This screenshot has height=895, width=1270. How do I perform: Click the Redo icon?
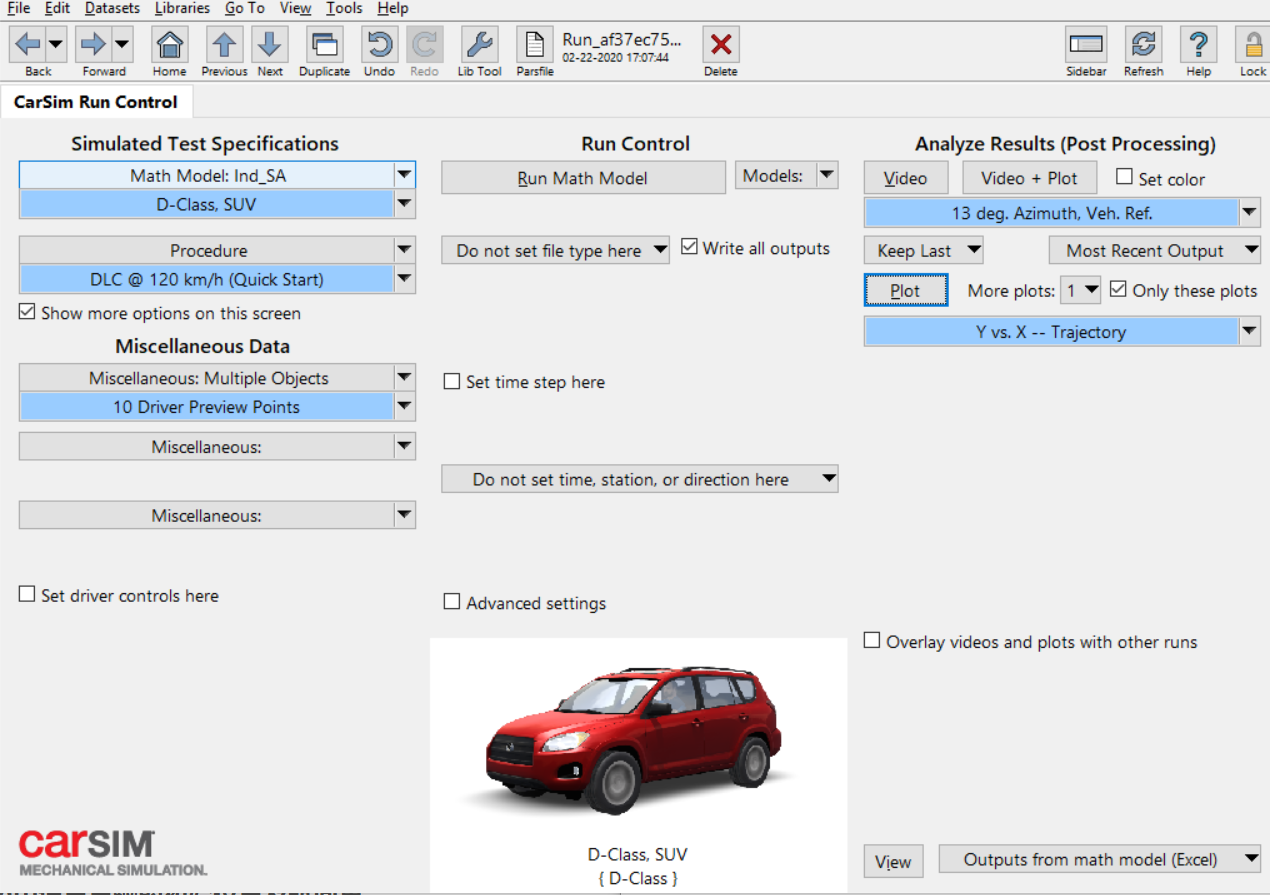click(424, 44)
